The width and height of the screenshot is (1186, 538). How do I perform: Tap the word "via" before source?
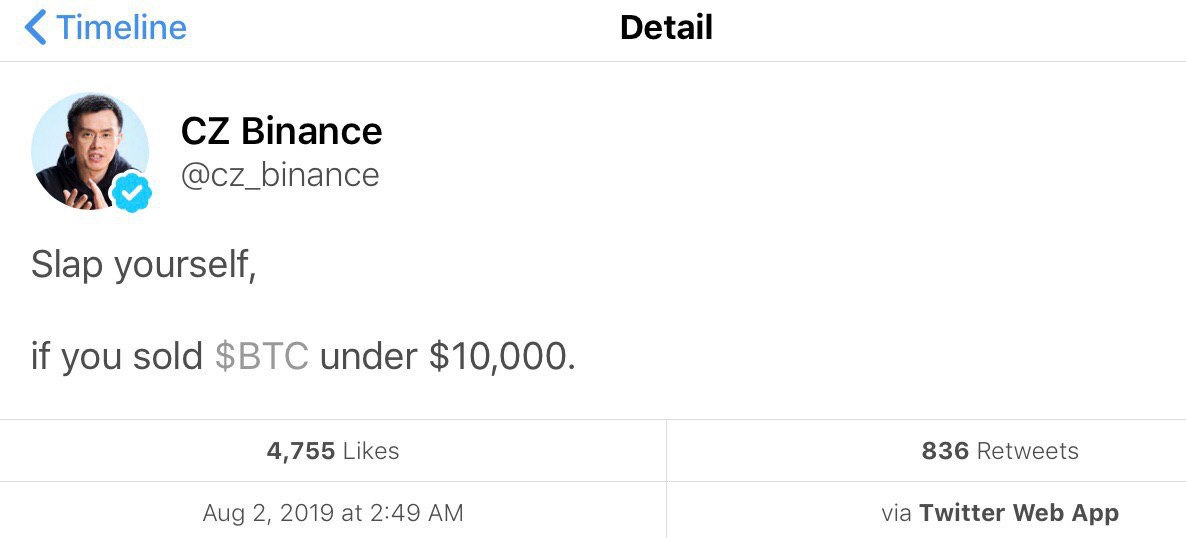pyautogui.click(x=896, y=514)
